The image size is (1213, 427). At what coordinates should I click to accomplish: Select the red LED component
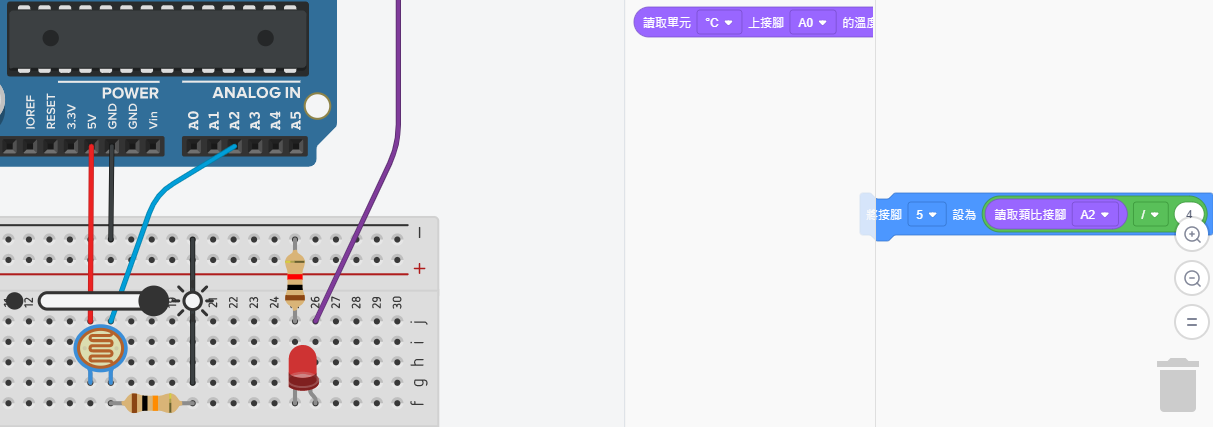303,366
